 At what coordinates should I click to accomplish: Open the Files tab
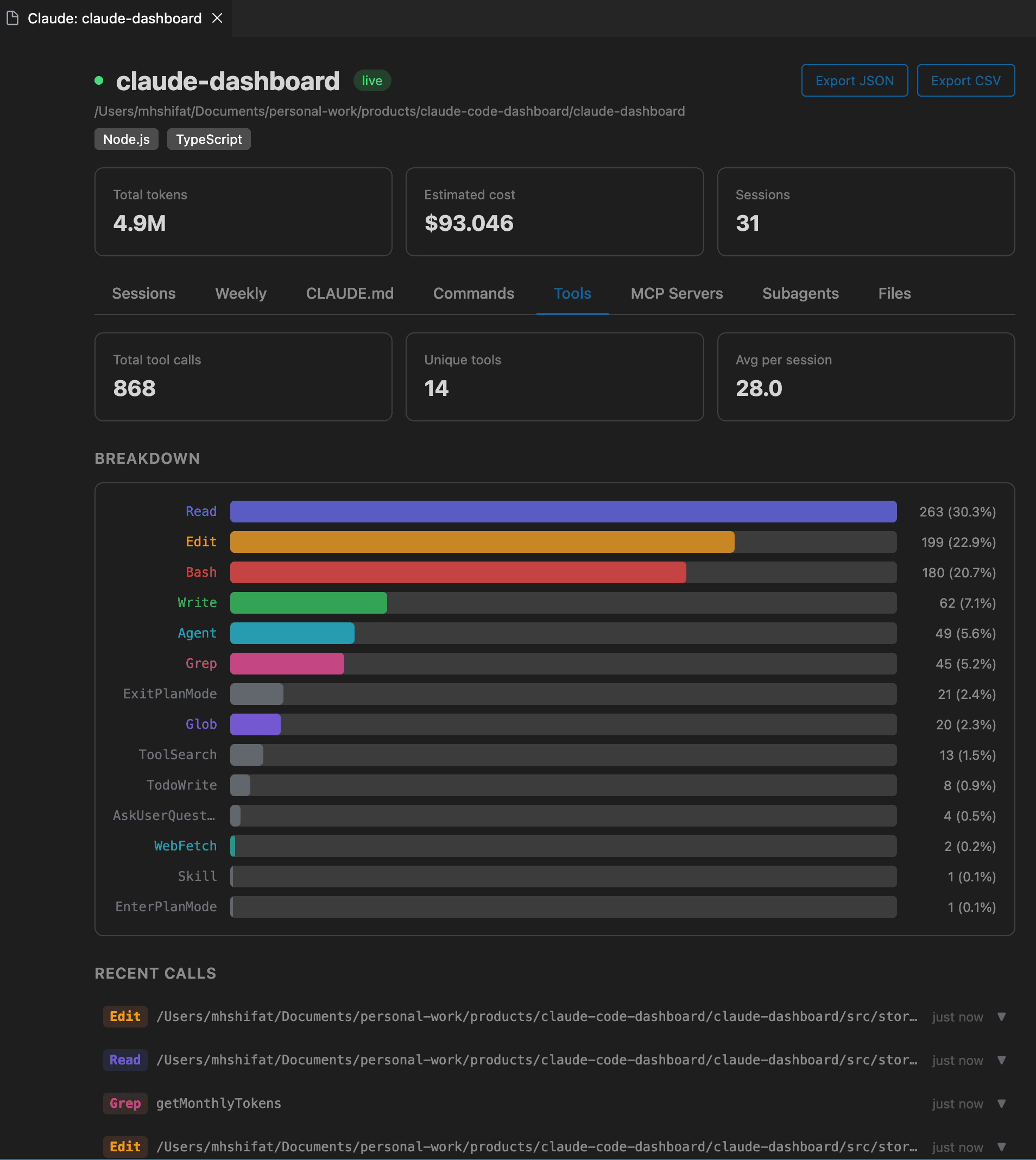[x=894, y=294]
